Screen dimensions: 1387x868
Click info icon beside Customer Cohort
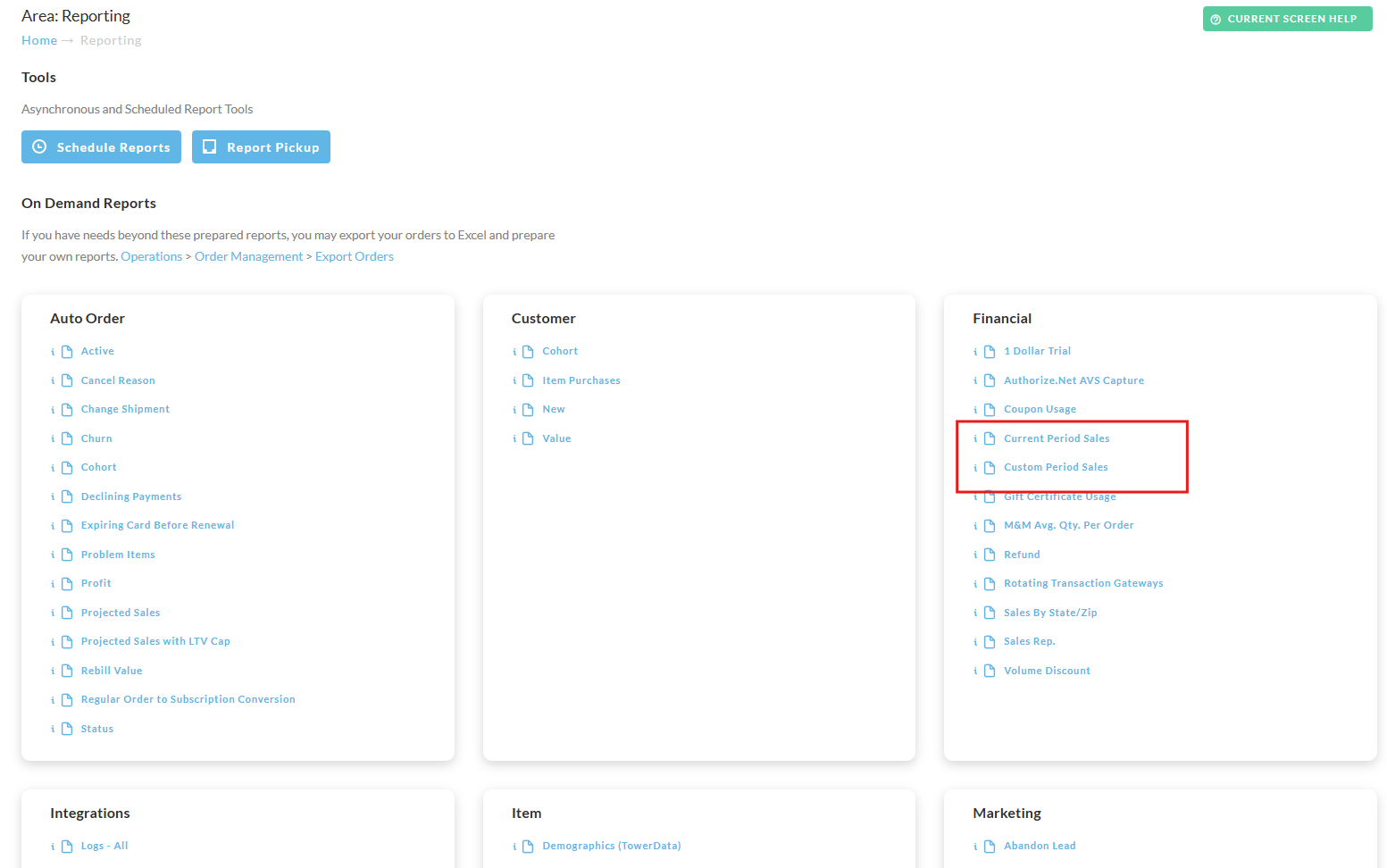514,352
